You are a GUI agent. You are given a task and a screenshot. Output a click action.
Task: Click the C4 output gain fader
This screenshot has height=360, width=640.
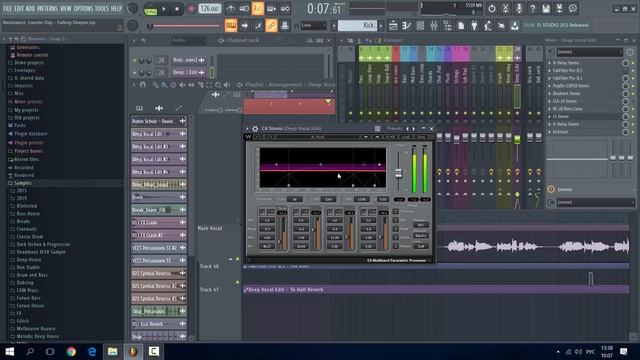(398, 174)
